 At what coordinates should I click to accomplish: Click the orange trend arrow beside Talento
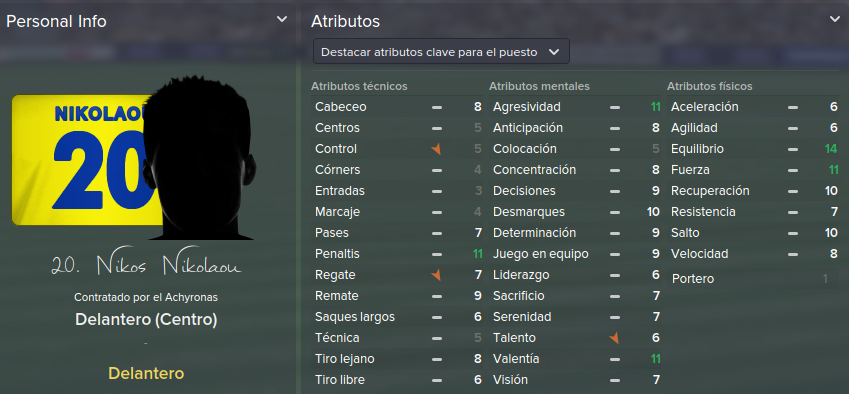[614, 338]
